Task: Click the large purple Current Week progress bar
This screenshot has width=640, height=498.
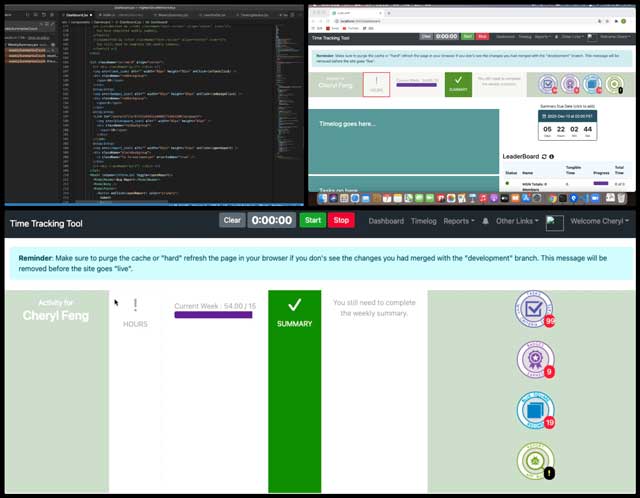Action: coord(214,315)
